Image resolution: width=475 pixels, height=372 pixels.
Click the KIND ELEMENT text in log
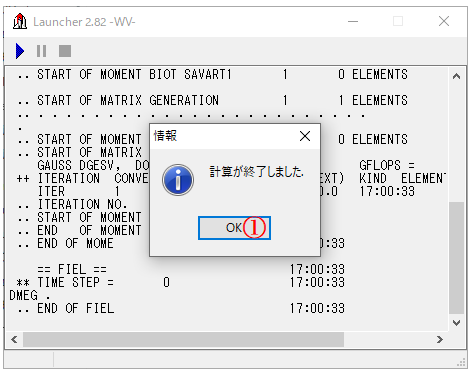click(x=402, y=178)
